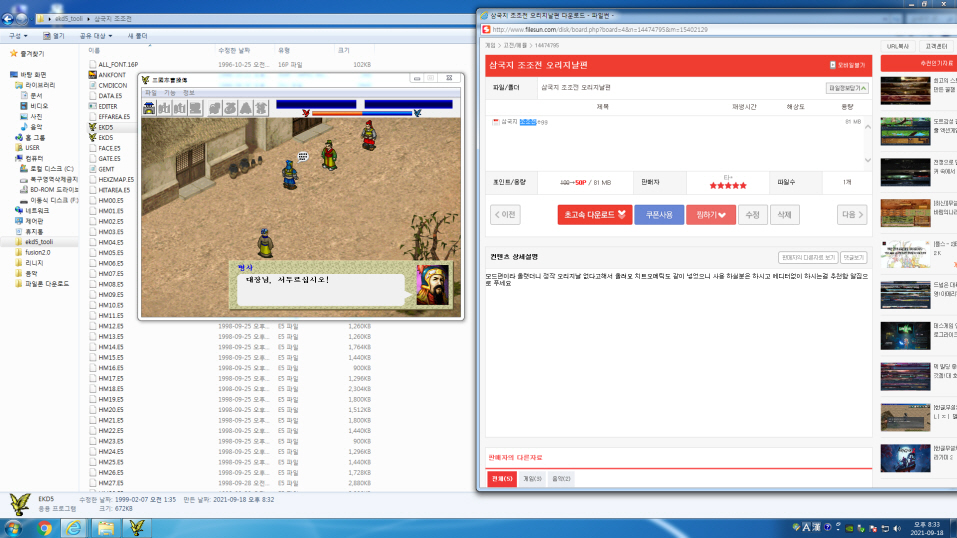
Task: Select the HEXZMAP.E5 file
Action: click(x=112, y=180)
